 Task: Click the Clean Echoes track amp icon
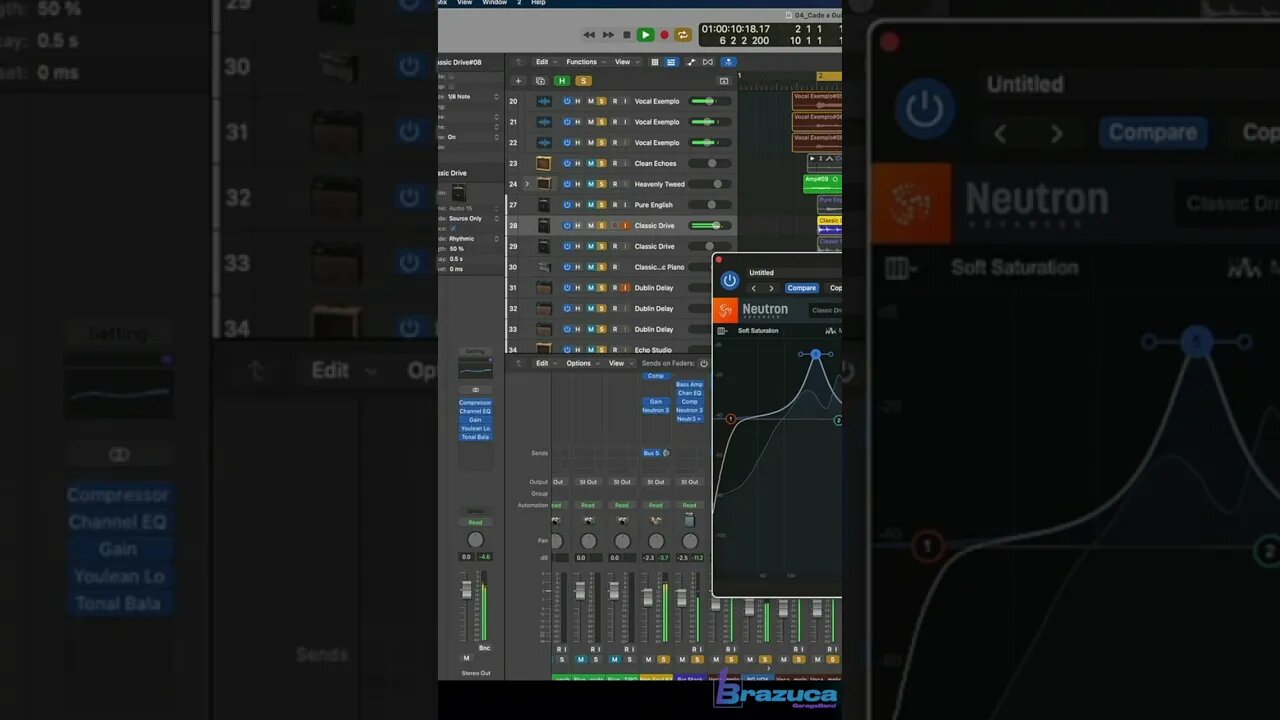tap(544, 163)
